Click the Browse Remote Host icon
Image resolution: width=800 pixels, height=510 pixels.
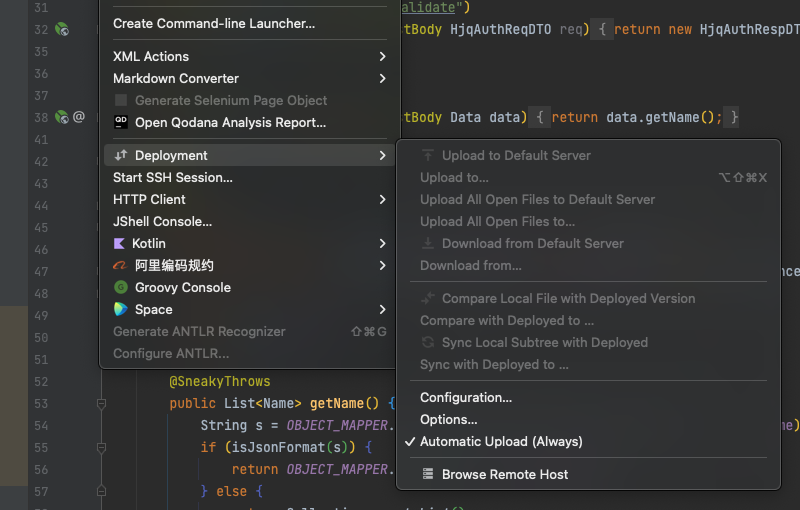428,474
